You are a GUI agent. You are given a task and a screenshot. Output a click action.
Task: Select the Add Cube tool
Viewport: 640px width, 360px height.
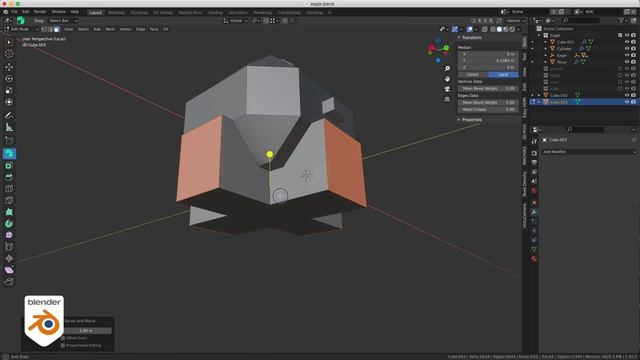click(9, 140)
